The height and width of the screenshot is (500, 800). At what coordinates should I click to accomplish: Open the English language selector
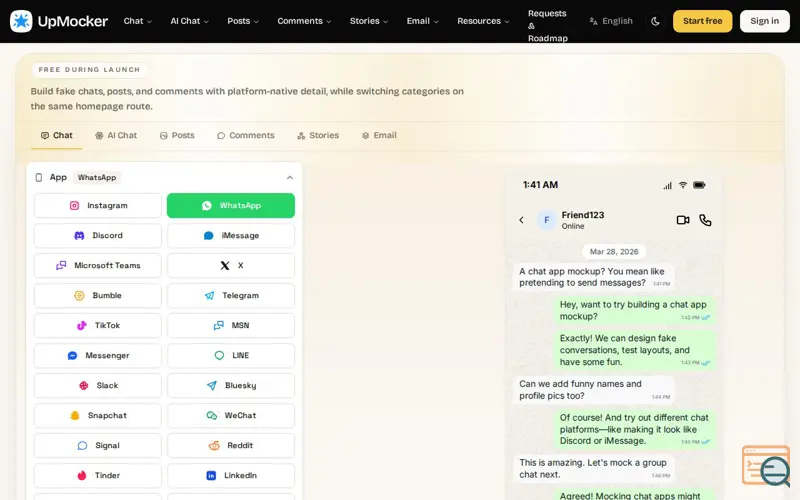click(x=611, y=21)
